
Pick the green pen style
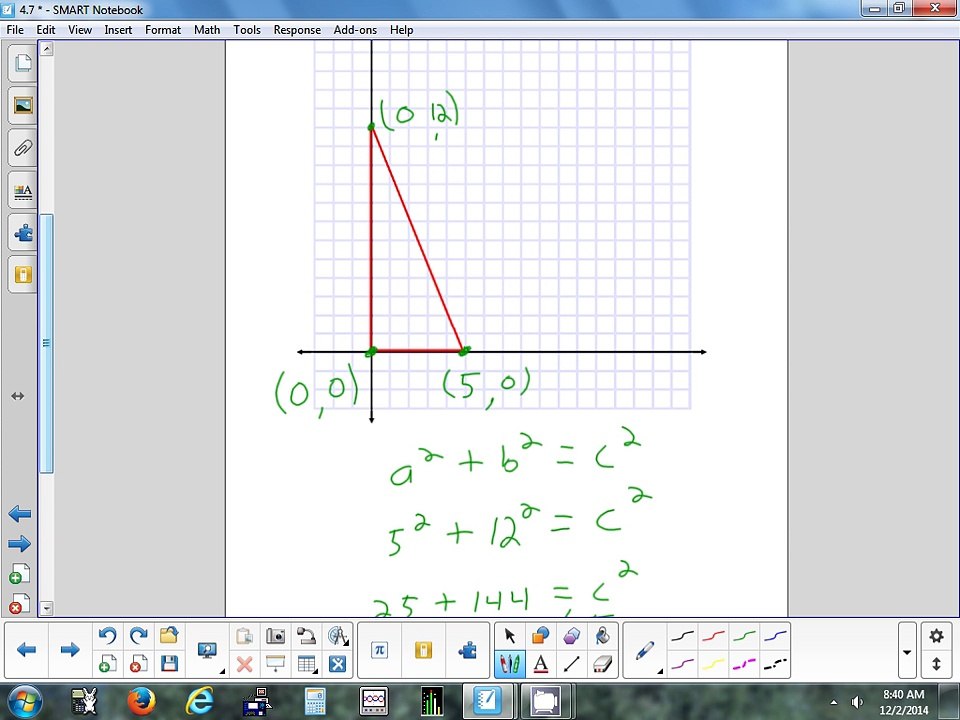744,636
